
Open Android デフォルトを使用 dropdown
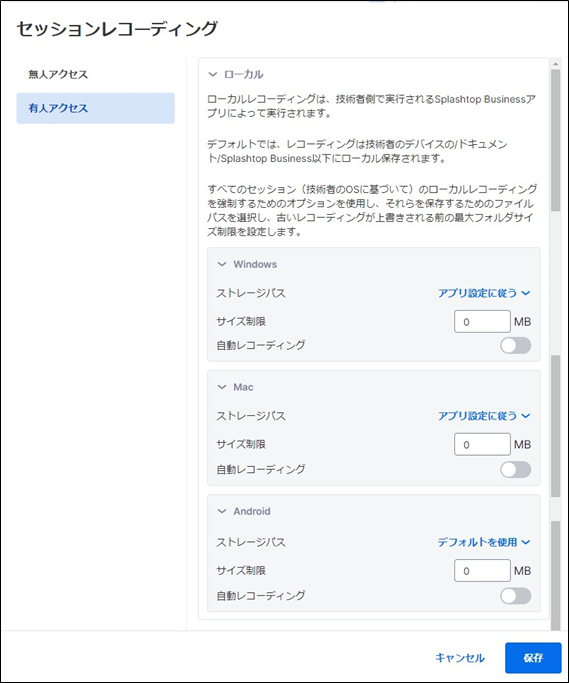click(x=484, y=542)
